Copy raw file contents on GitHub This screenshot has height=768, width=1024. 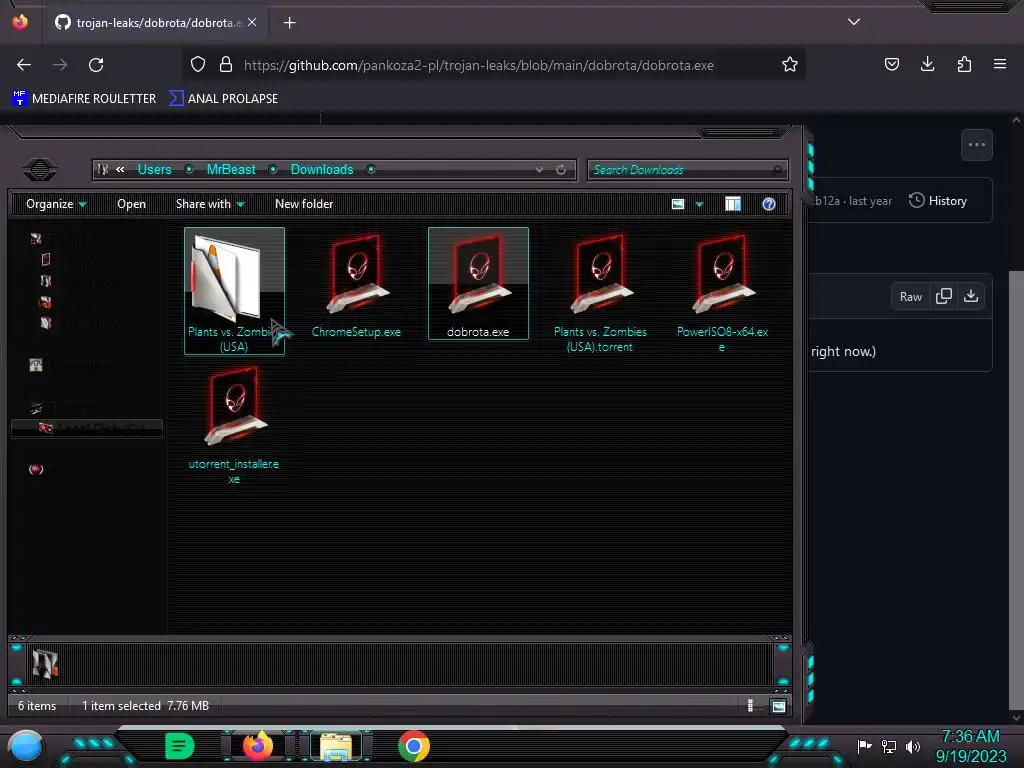[944, 296]
